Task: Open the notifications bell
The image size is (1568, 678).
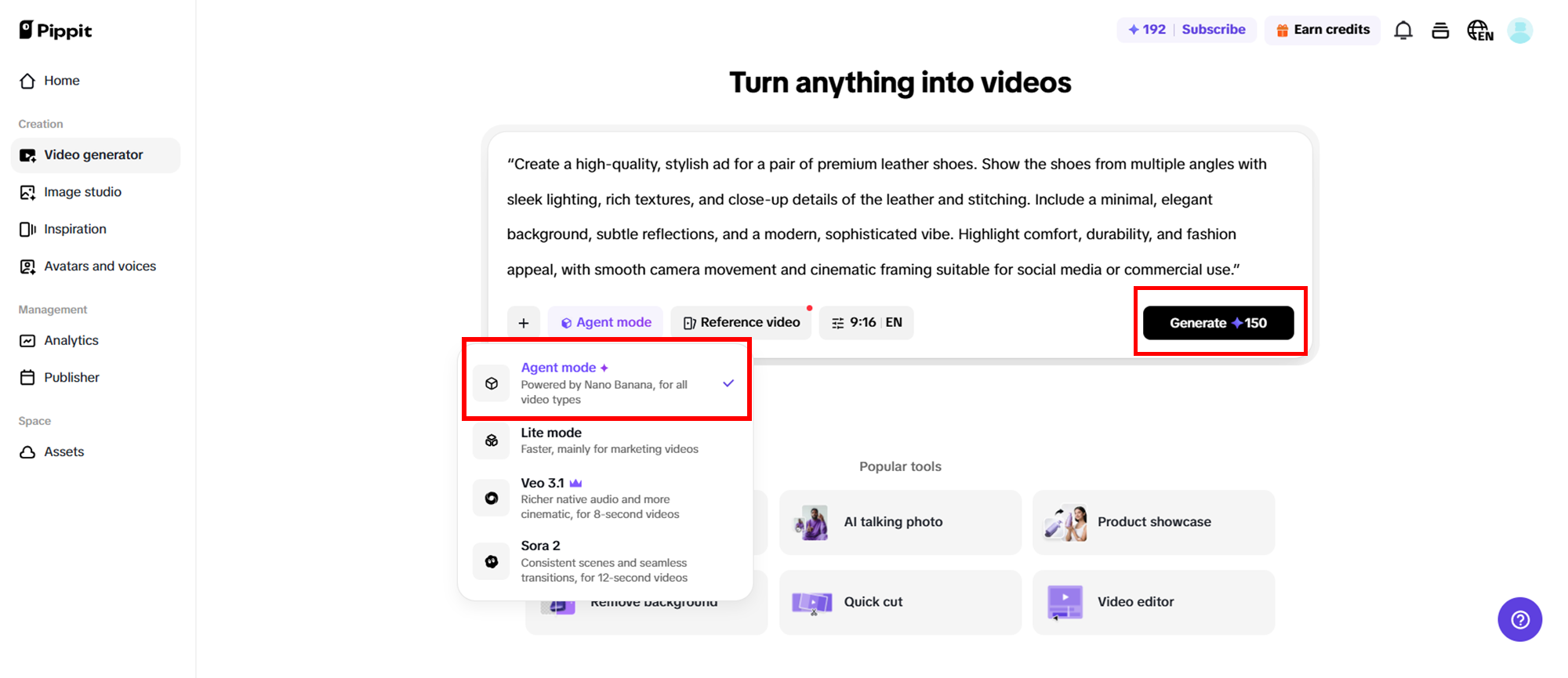Action: pos(1403,31)
